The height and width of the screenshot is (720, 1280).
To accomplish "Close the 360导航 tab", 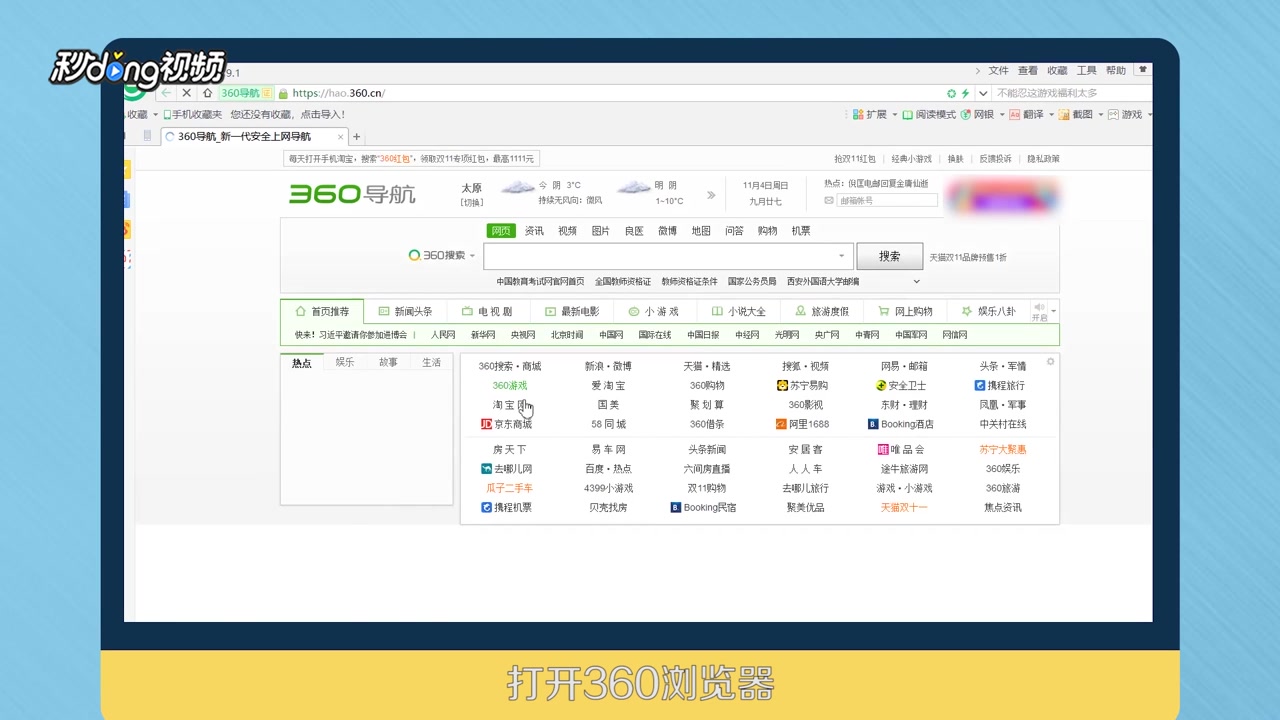I will pyautogui.click(x=340, y=137).
